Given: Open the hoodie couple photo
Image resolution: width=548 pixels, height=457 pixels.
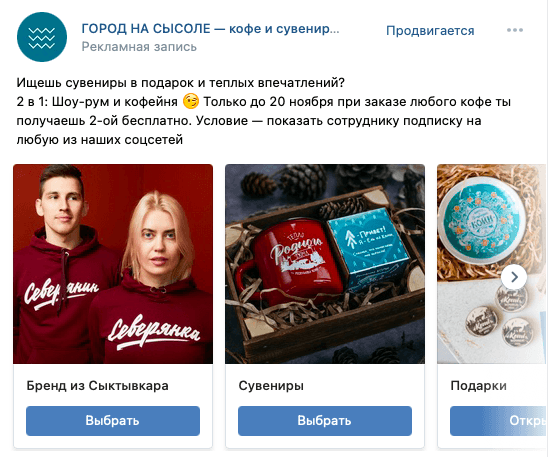Looking at the screenshot, I should click(113, 264).
